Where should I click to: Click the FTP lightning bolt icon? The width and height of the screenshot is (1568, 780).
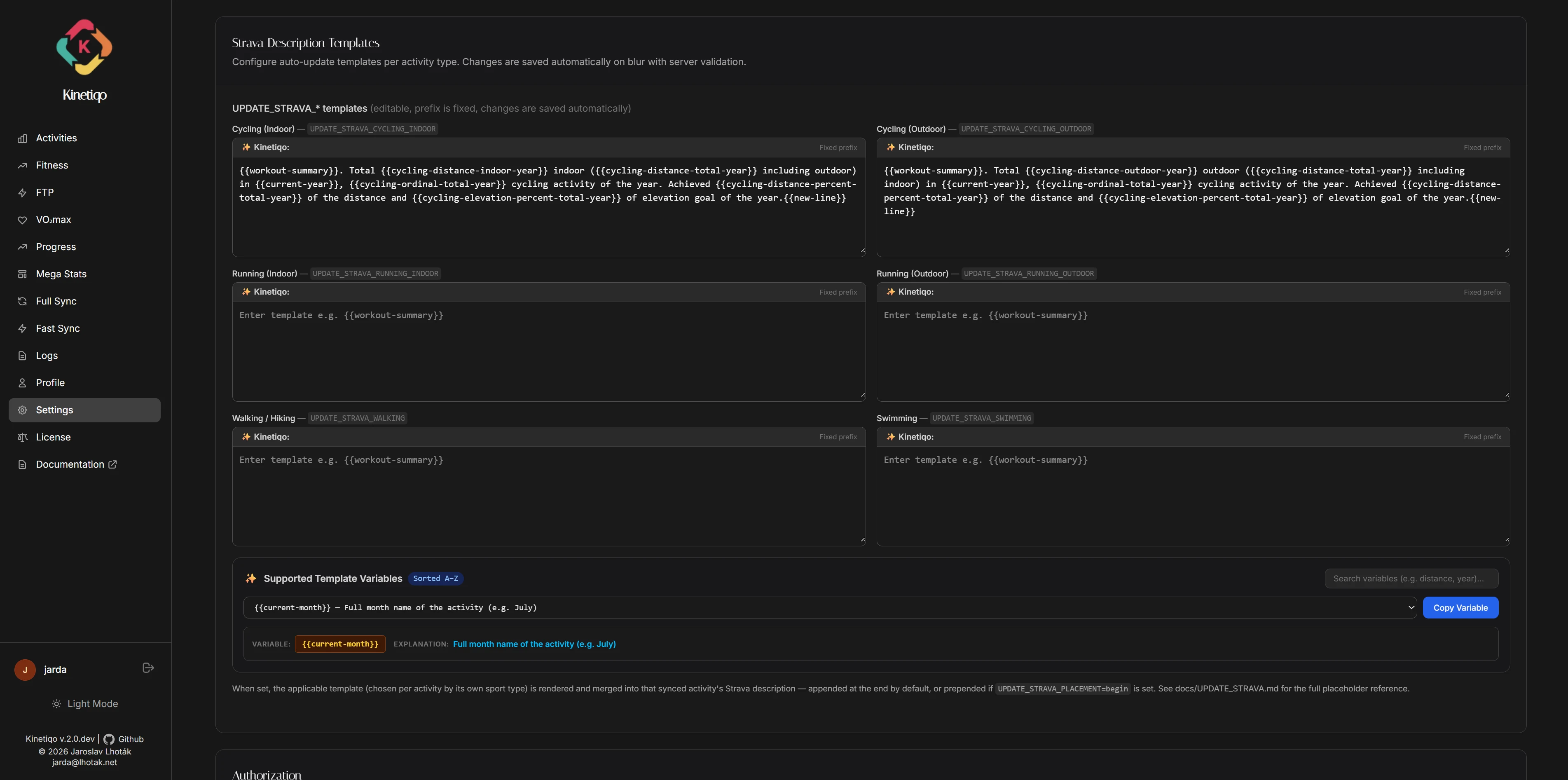point(23,192)
